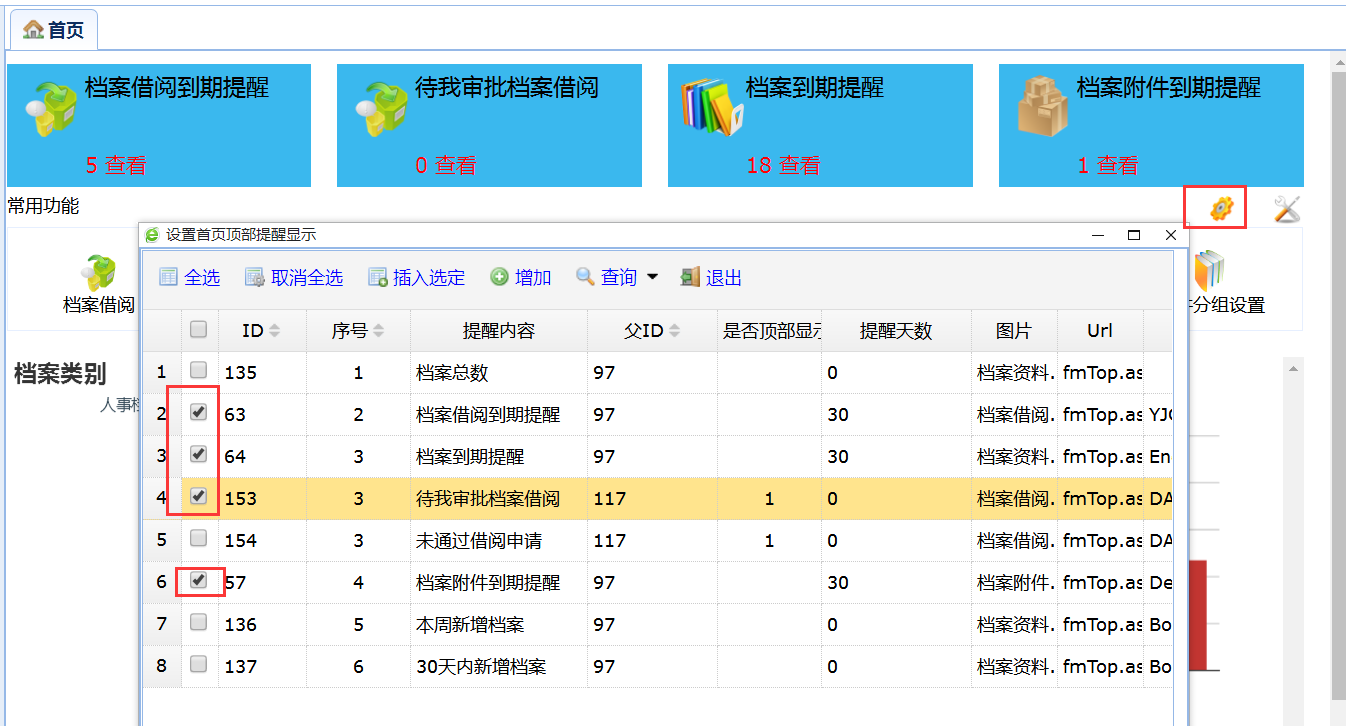Click the orange gear settings icon
Screen dimensions: 1346x726
point(1221,209)
